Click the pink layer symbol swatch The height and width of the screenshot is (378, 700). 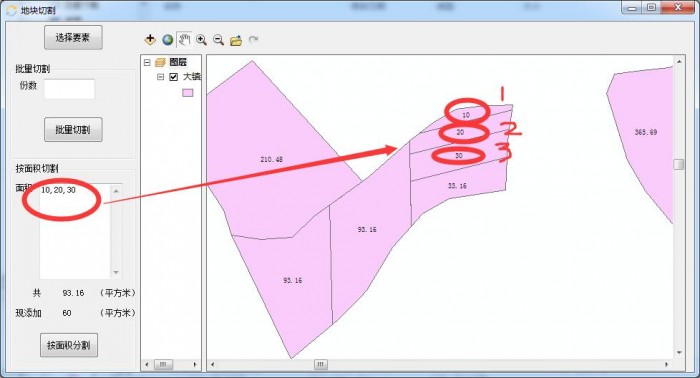[x=188, y=93]
